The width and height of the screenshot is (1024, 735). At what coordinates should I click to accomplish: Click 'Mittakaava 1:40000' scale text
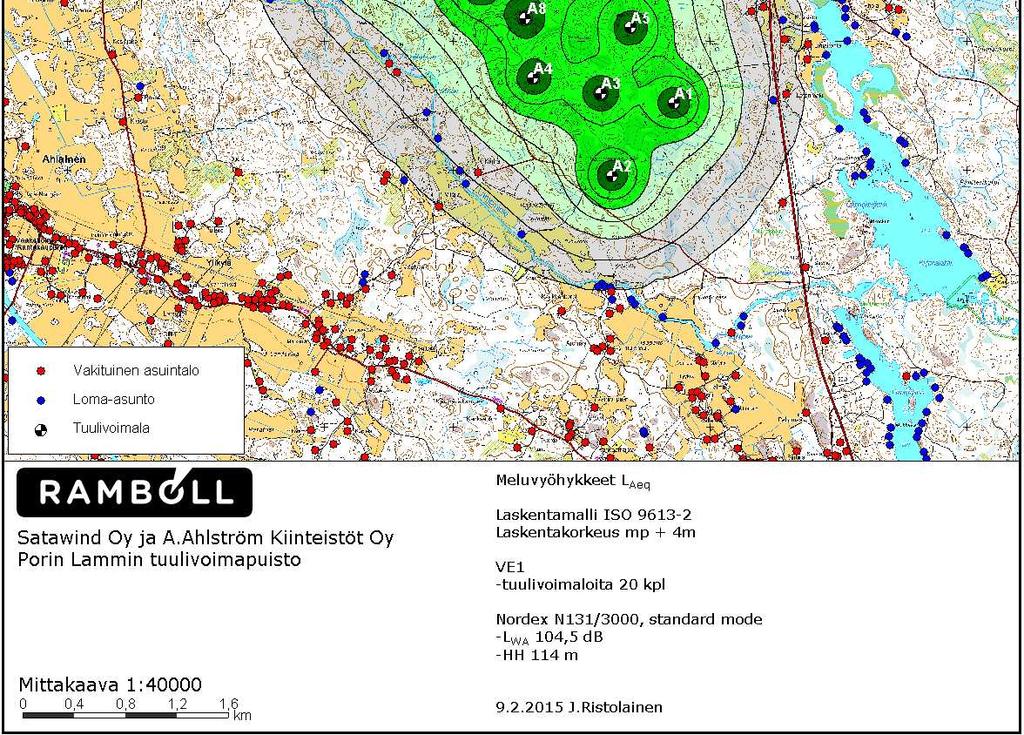click(x=110, y=685)
